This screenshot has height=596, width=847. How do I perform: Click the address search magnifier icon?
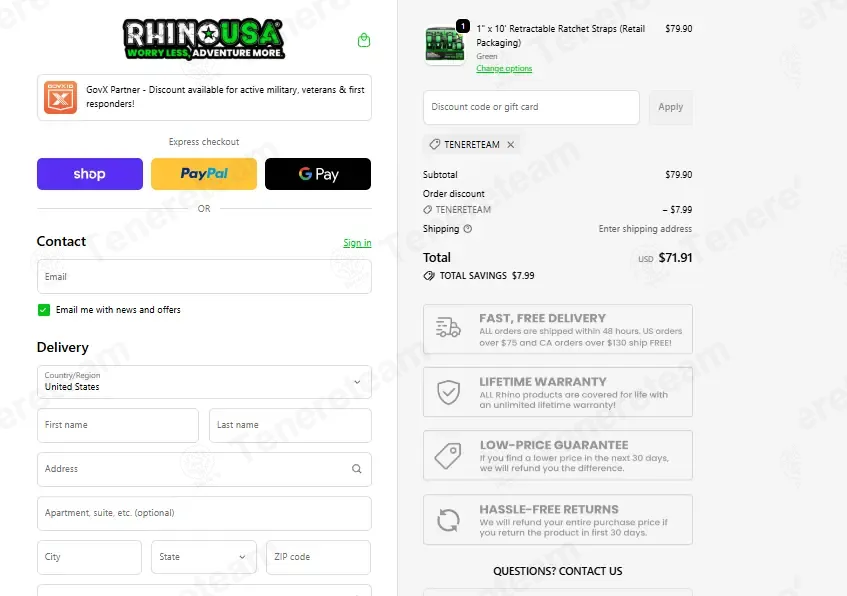click(x=357, y=469)
